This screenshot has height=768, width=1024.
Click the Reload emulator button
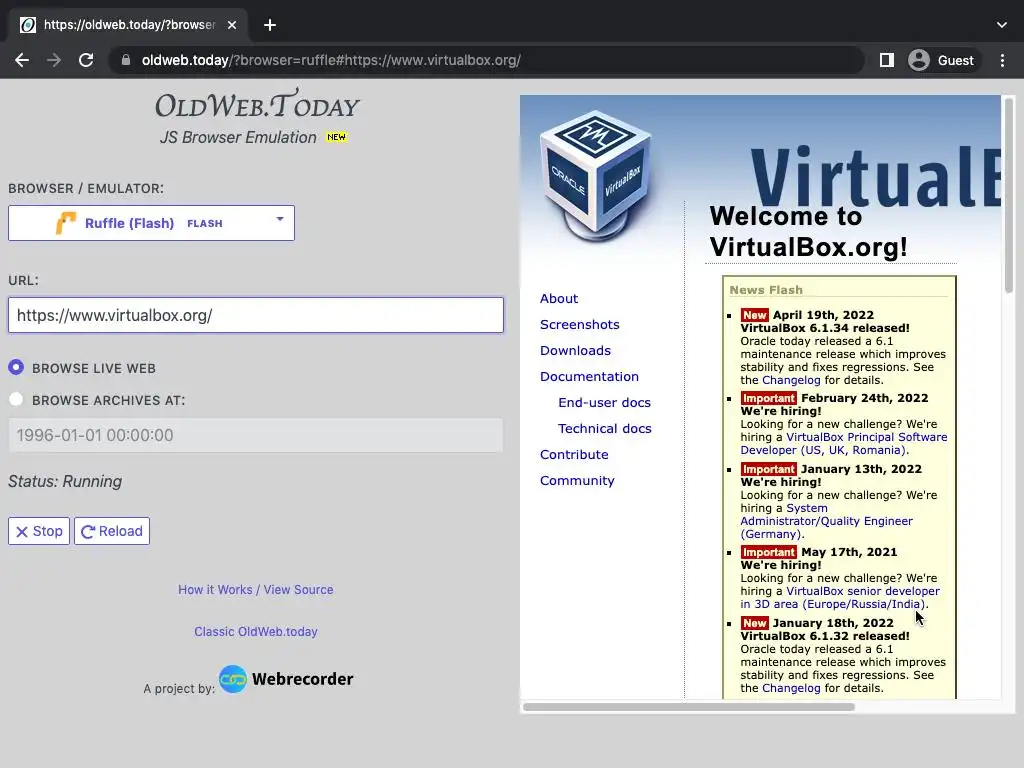112,531
